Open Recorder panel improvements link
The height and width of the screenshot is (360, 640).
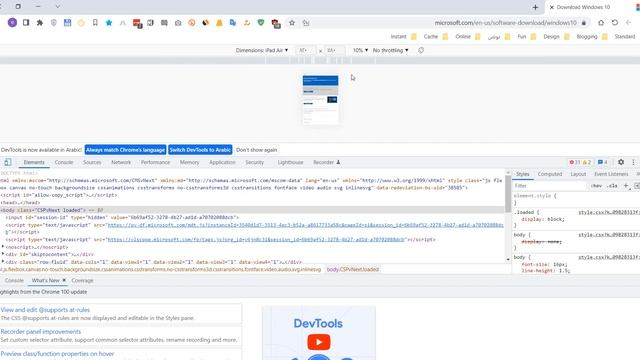pos(40,331)
